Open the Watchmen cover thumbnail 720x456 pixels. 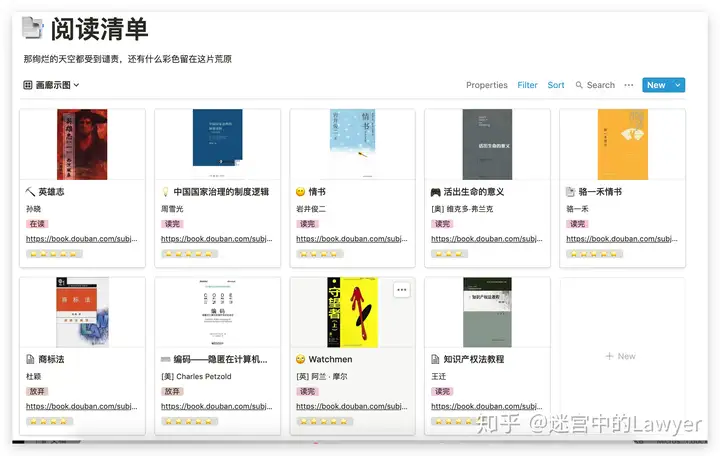click(353, 312)
